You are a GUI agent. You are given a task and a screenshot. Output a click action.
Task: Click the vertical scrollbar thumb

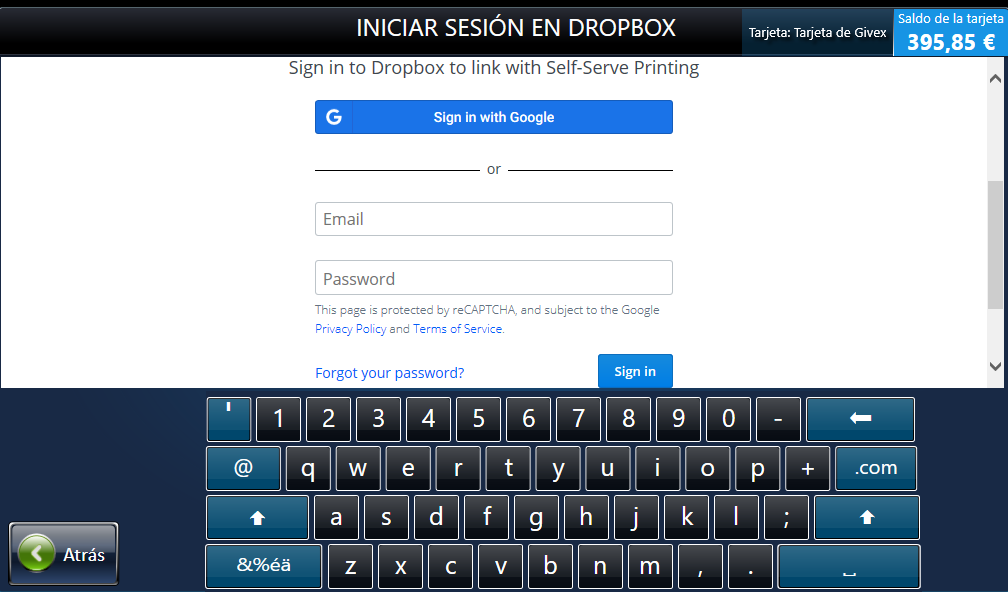pos(995,244)
